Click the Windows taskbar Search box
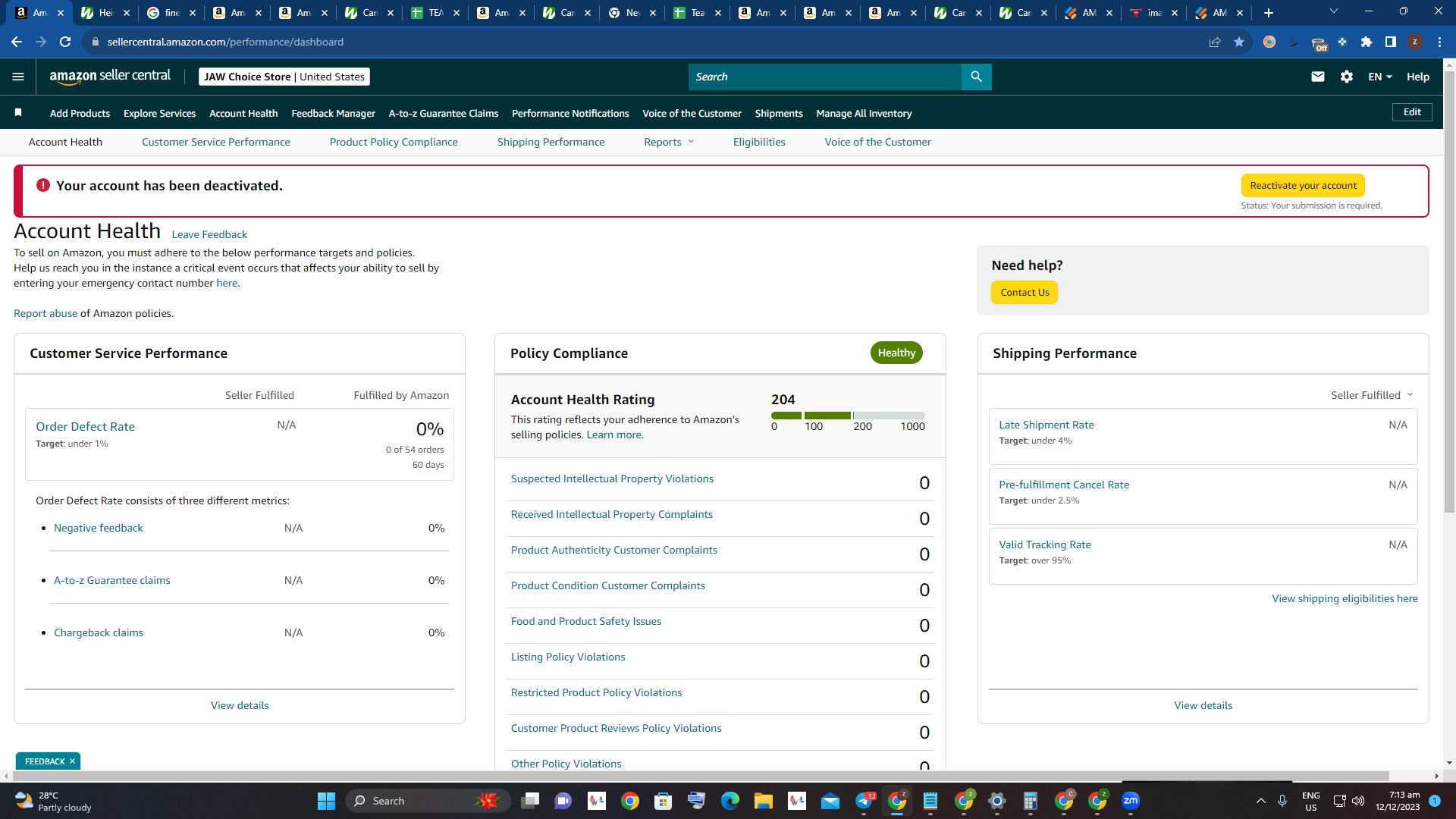The image size is (1456, 819). click(x=428, y=801)
